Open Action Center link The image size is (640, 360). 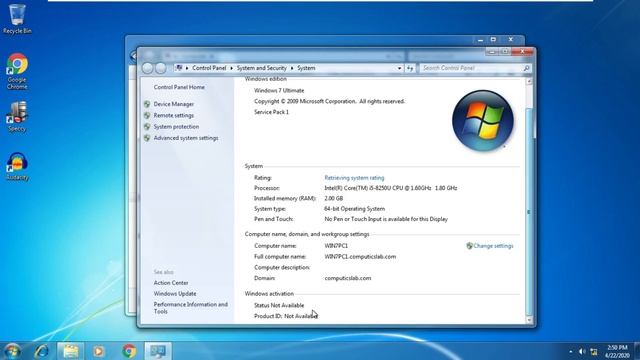[171, 283]
